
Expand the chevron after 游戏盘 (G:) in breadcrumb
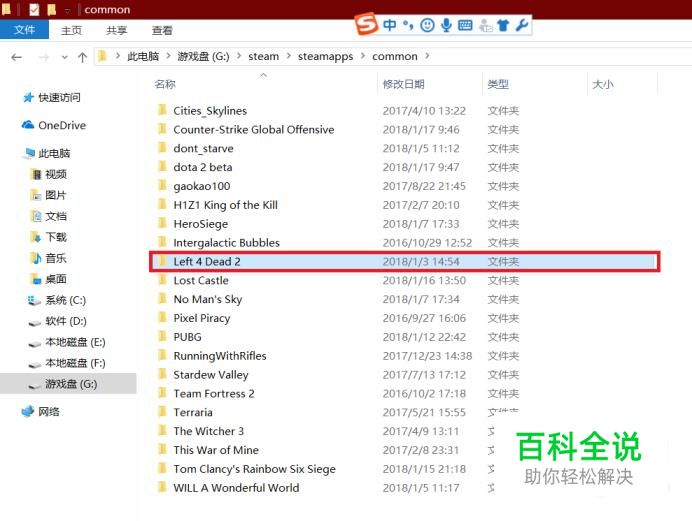[239, 56]
